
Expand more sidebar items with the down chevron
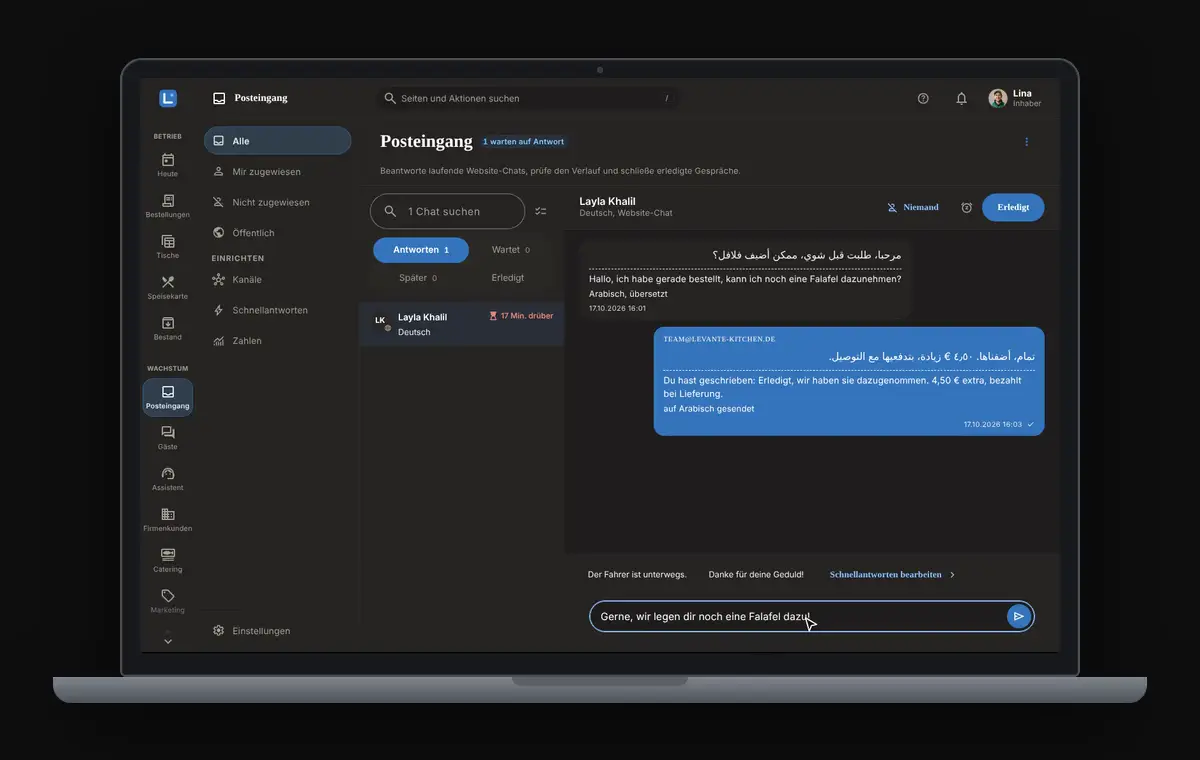click(x=167, y=641)
